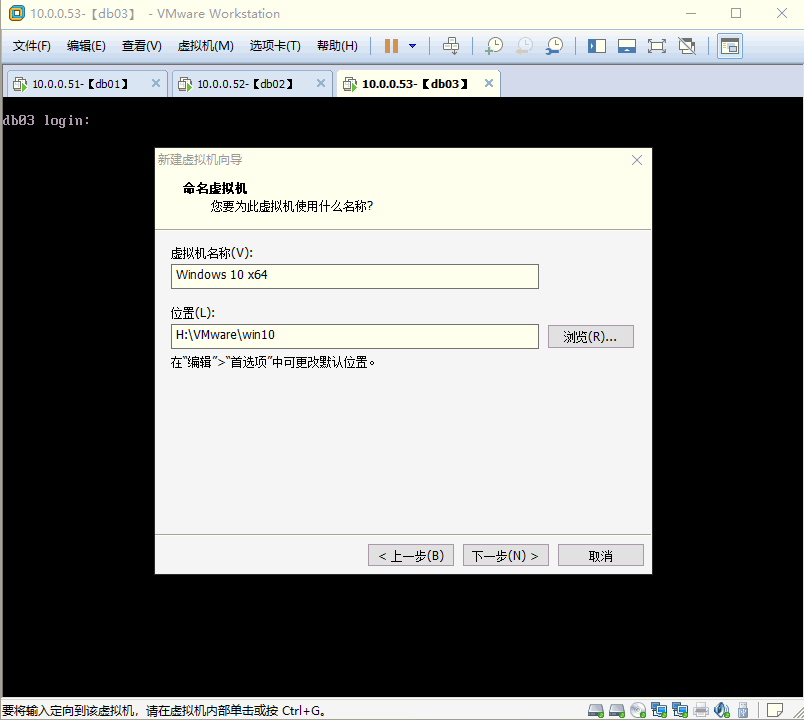Click the printer status icon
804x720 pixels.
[701, 710]
